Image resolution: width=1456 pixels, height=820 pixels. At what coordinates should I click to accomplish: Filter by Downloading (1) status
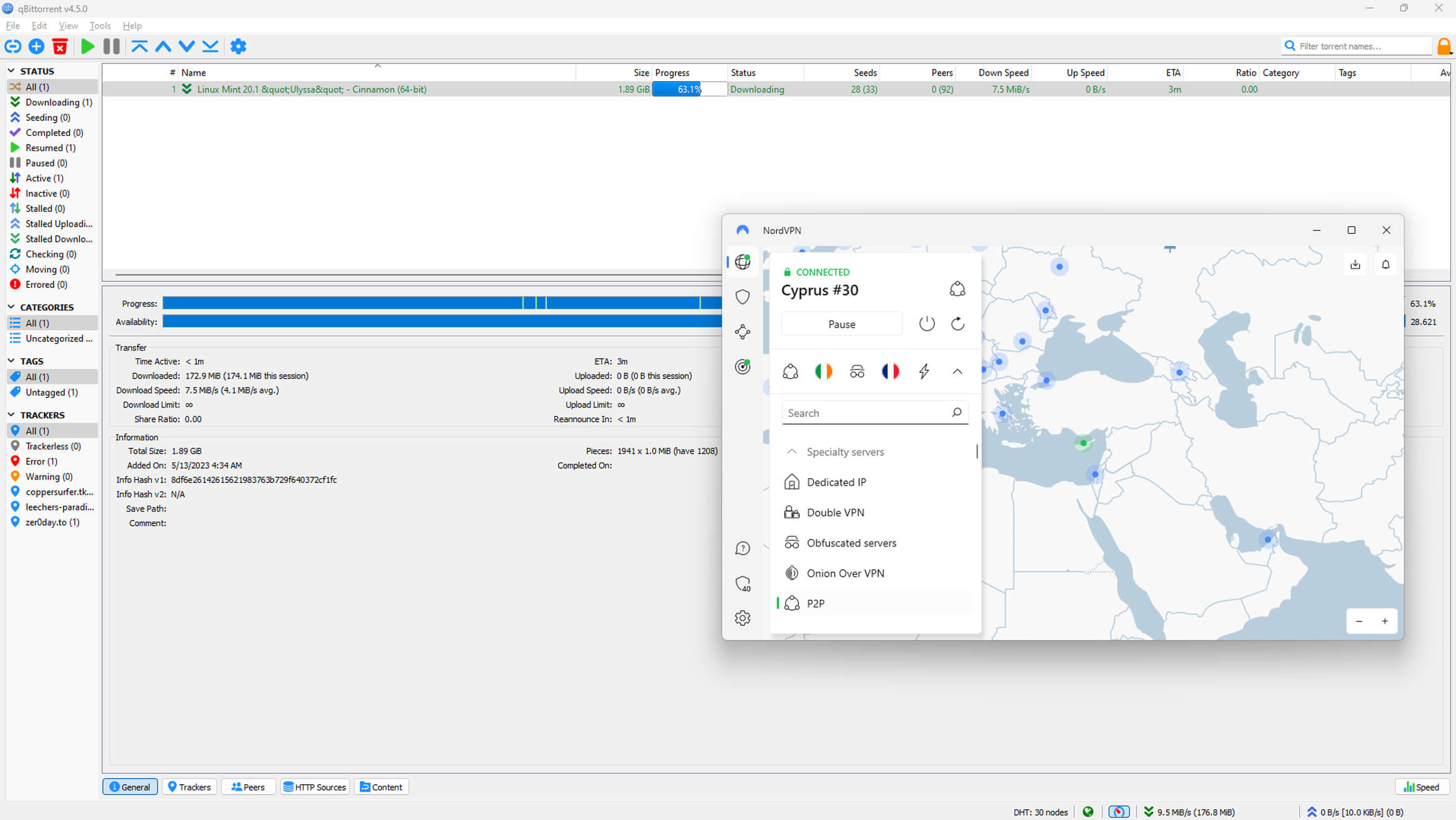(52, 102)
